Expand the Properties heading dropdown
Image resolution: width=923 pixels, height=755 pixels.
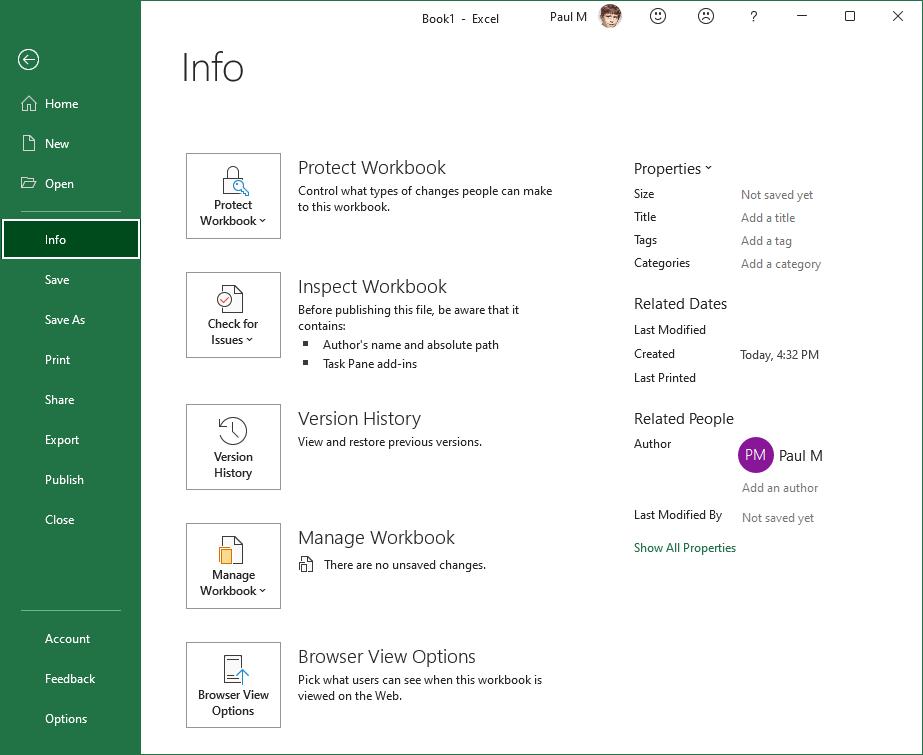673,168
